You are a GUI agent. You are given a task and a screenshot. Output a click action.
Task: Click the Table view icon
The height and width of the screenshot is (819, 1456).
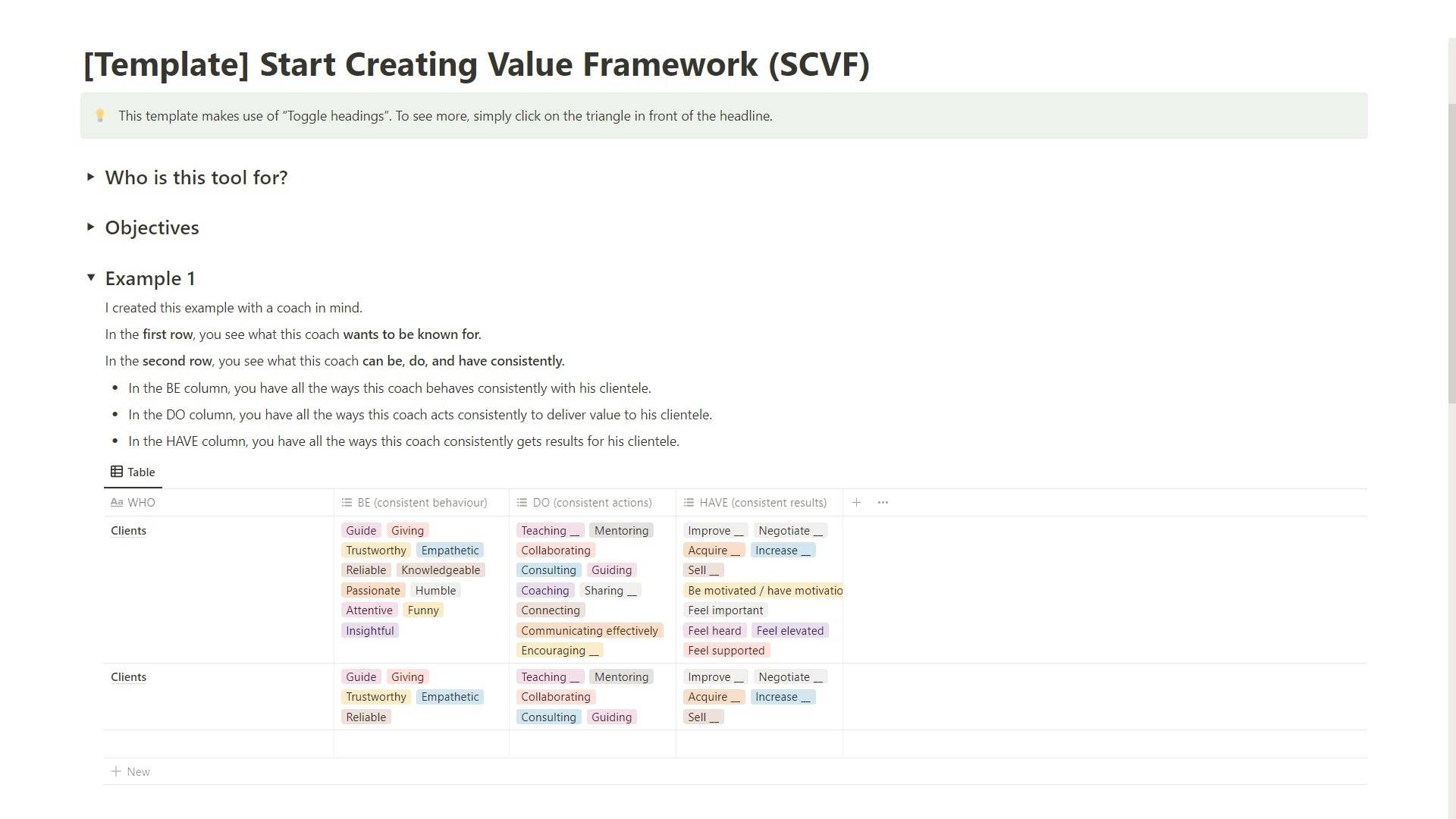coord(117,472)
